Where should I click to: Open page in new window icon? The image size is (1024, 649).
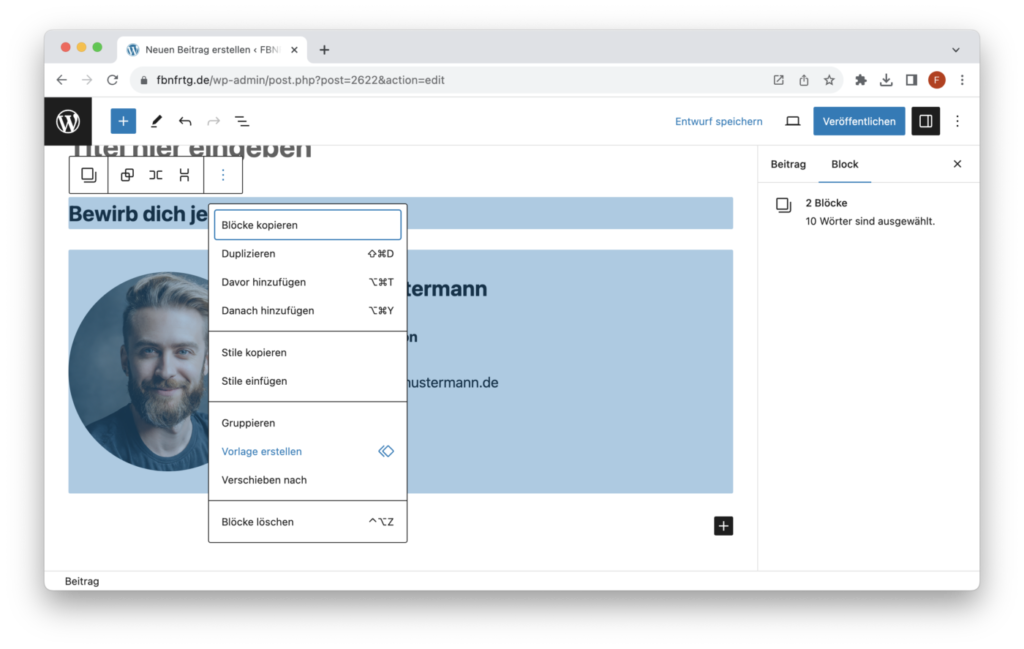tap(778, 80)
